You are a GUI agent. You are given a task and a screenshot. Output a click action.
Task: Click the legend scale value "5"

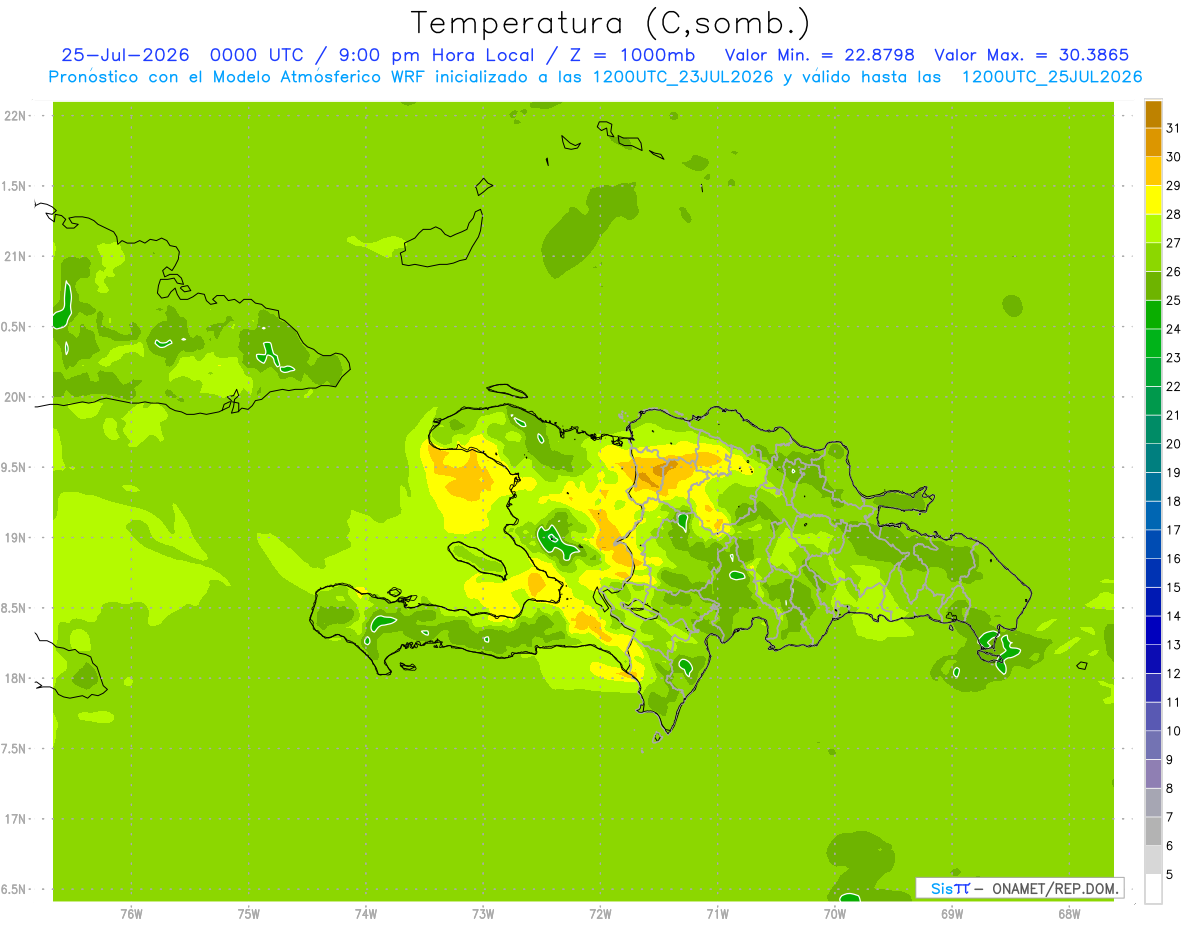click(1170, 875)
